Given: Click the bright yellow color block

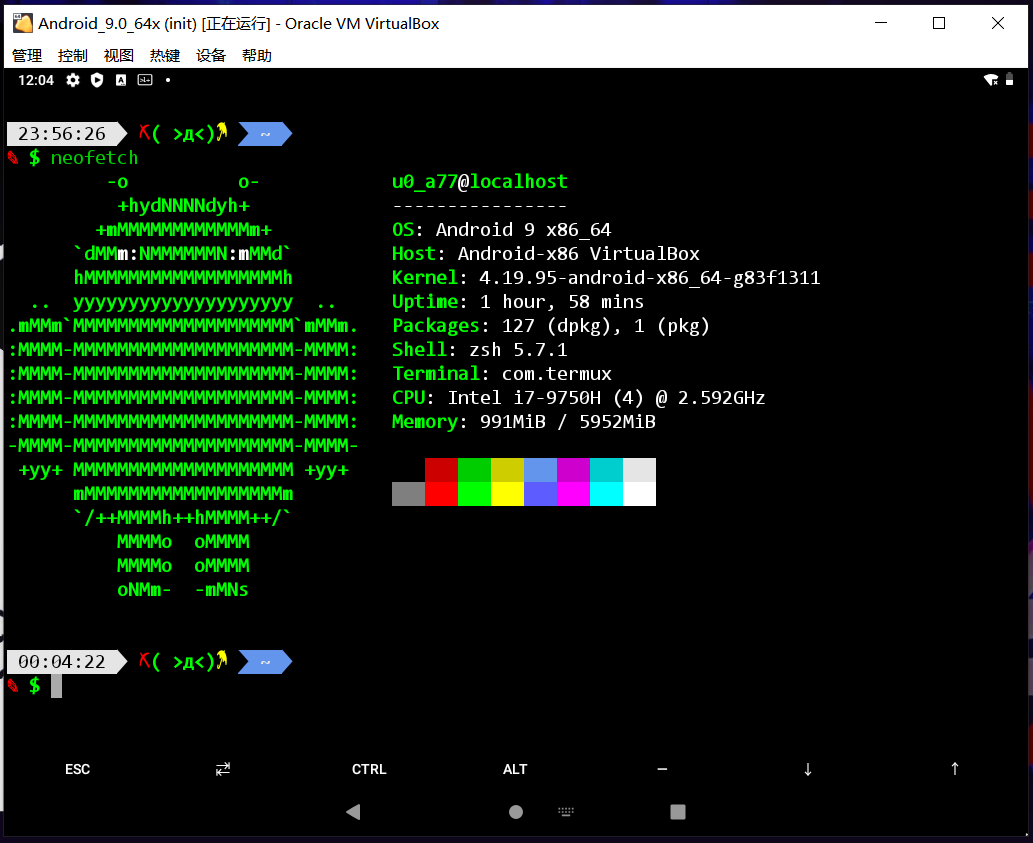Looking at the screenshot, I should click(x=507, y=494).
